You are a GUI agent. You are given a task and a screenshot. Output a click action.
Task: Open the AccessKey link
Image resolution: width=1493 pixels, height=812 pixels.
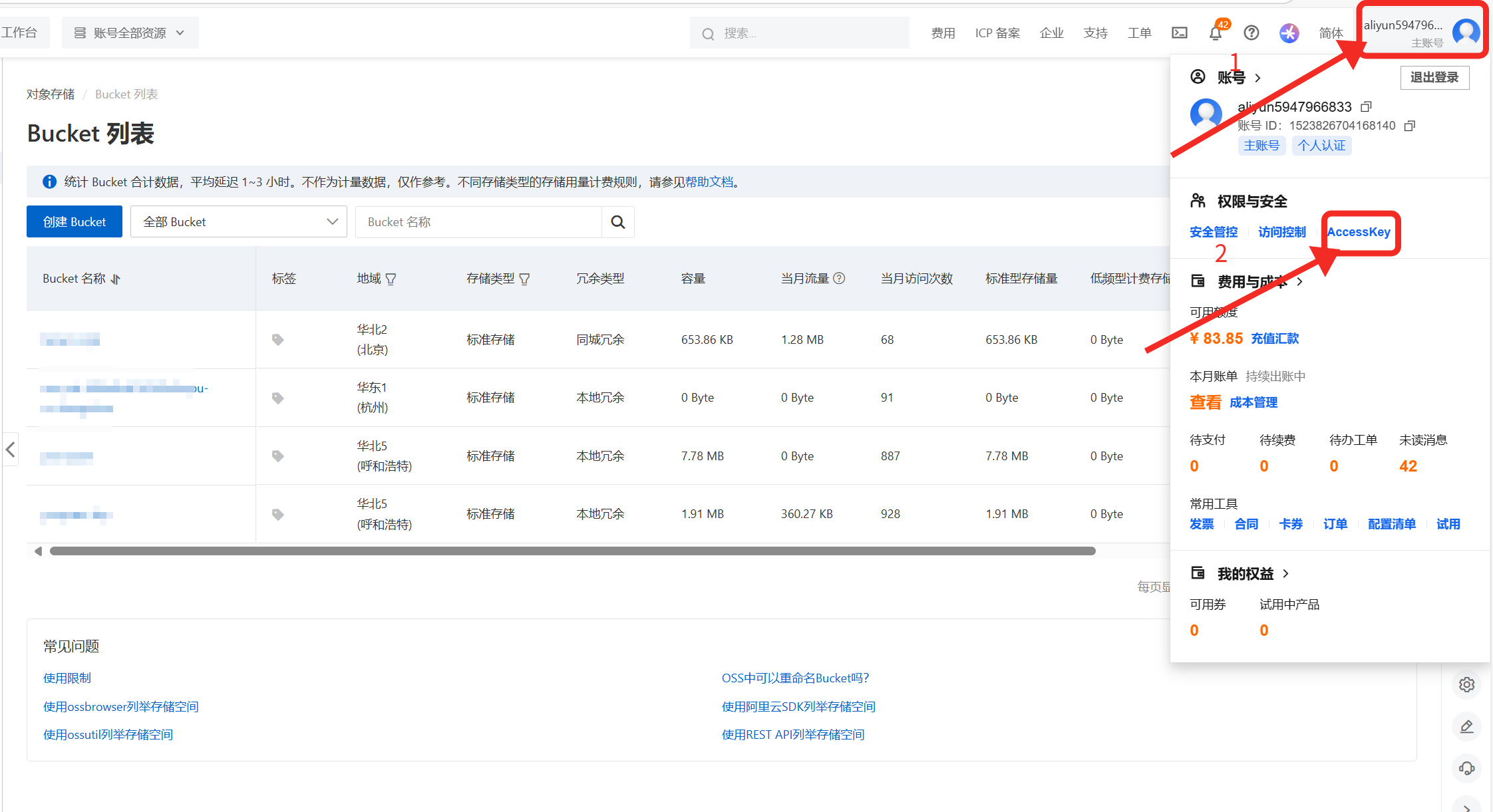click(1359, 231)
